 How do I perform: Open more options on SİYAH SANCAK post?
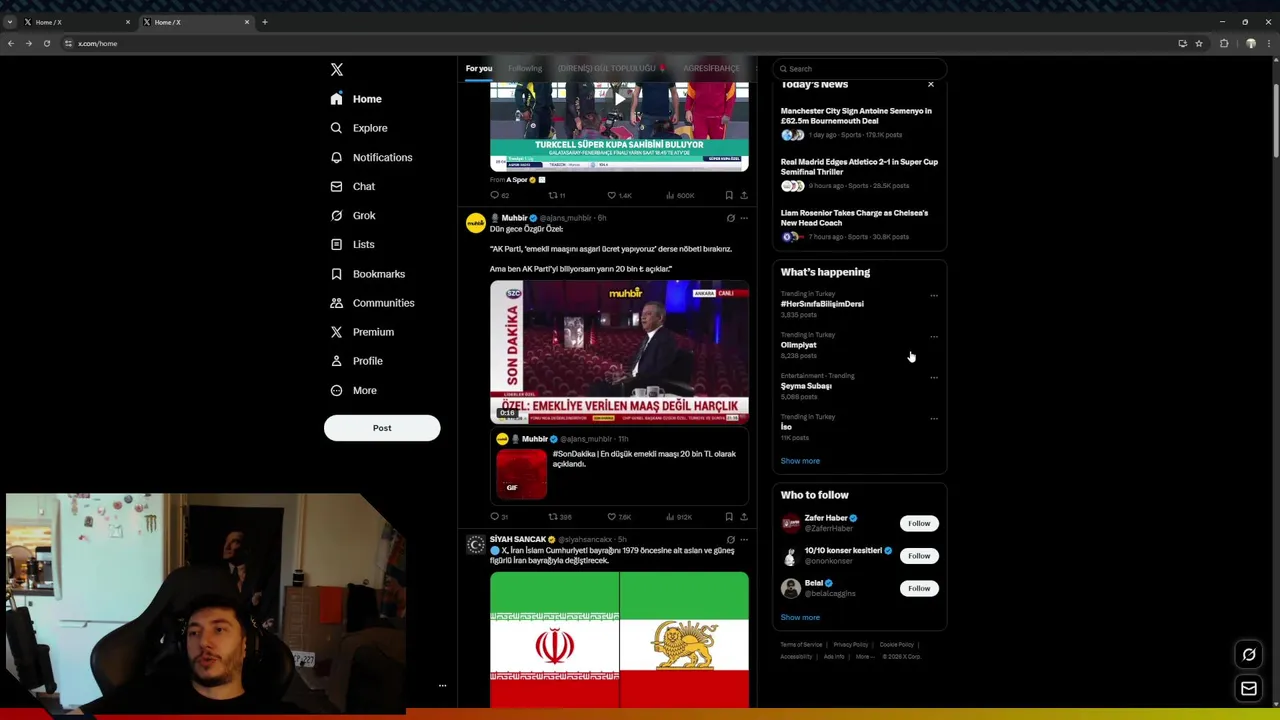[x=743, y=540]
